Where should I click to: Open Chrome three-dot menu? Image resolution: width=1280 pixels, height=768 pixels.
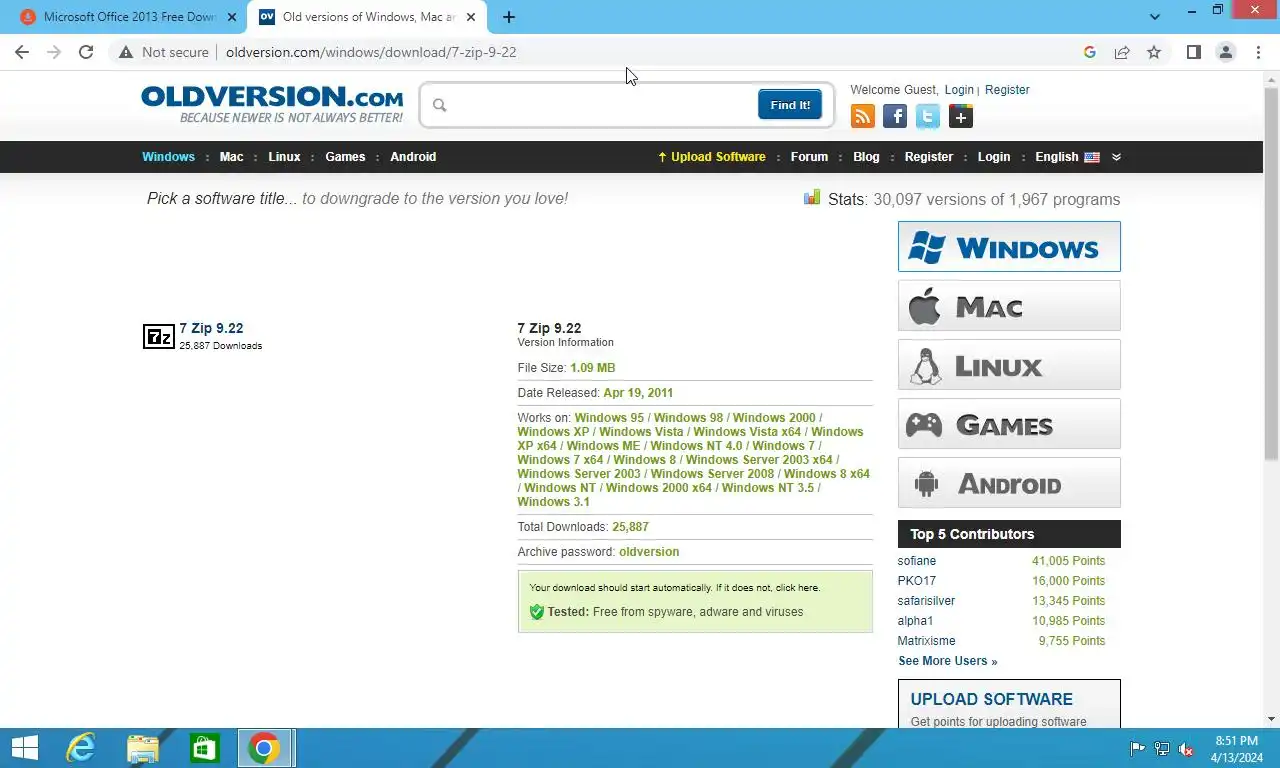[x=1258, y=52]
